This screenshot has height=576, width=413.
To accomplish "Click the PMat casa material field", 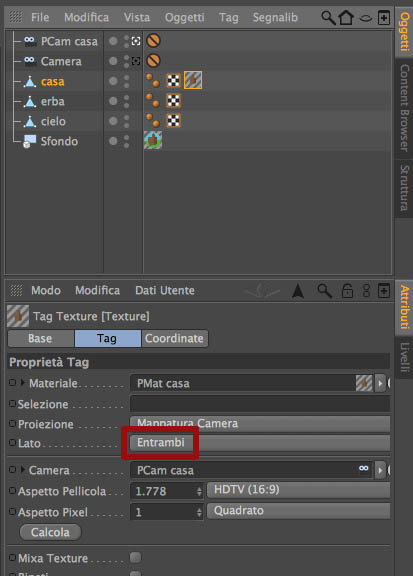I will 243,384.
